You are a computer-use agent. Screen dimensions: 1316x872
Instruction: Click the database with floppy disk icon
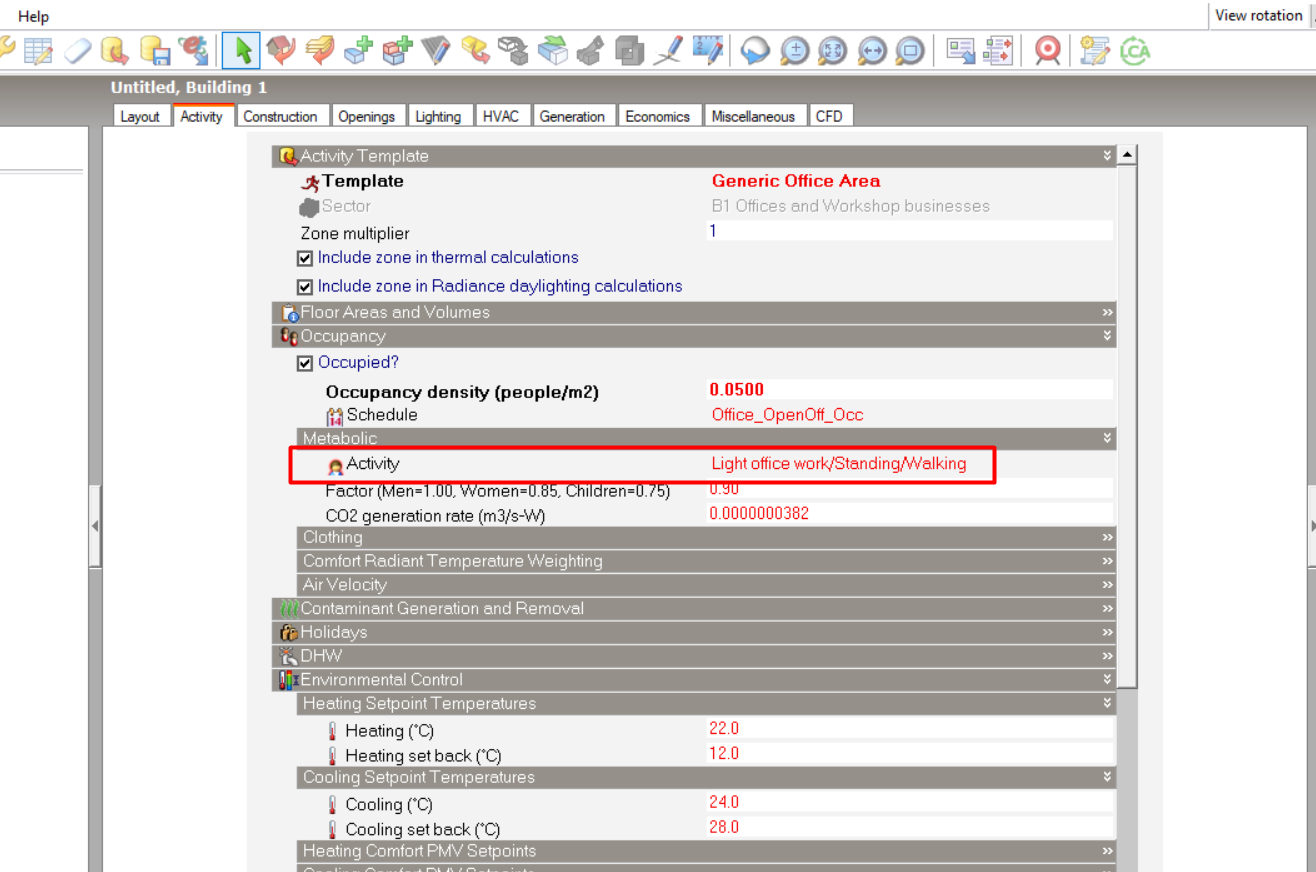coord(154,50)
